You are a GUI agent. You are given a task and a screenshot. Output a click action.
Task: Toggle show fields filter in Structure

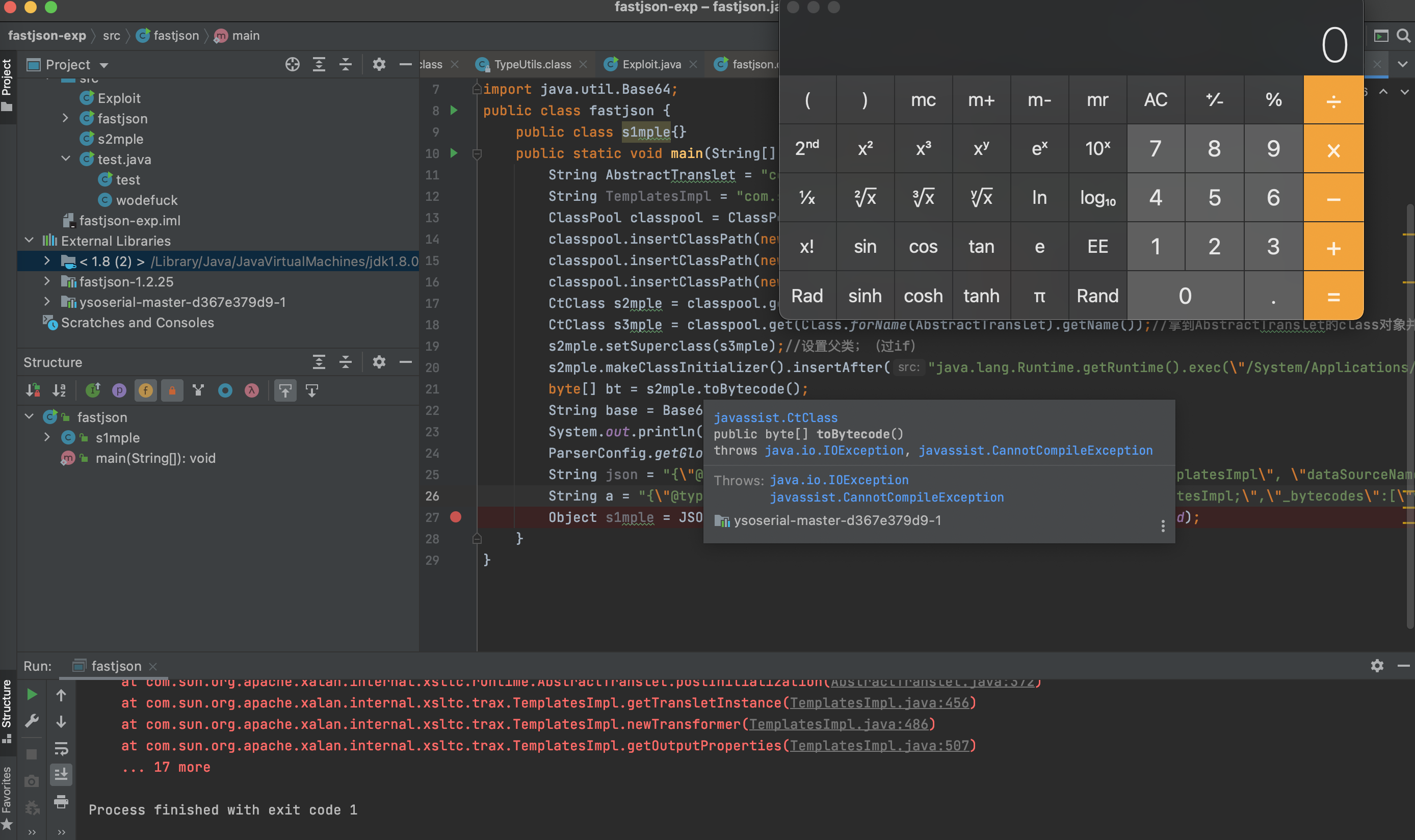coord(145,390)
